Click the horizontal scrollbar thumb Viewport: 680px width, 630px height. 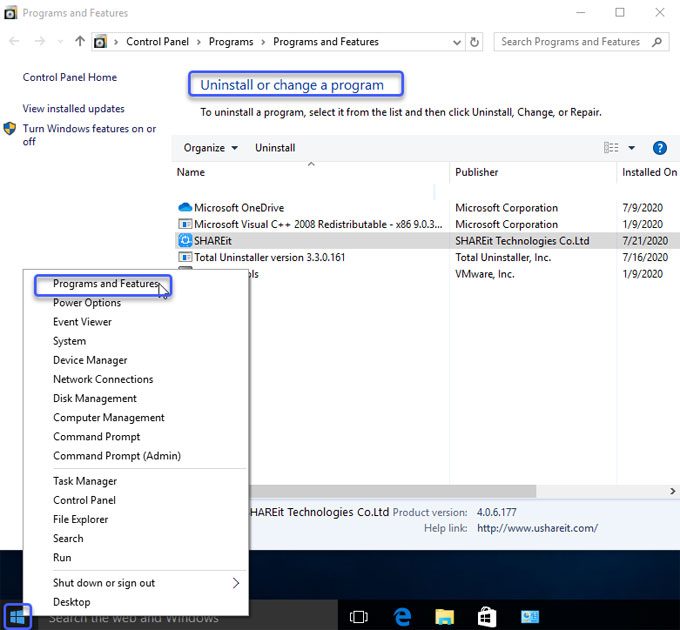[x=392, y=491]
